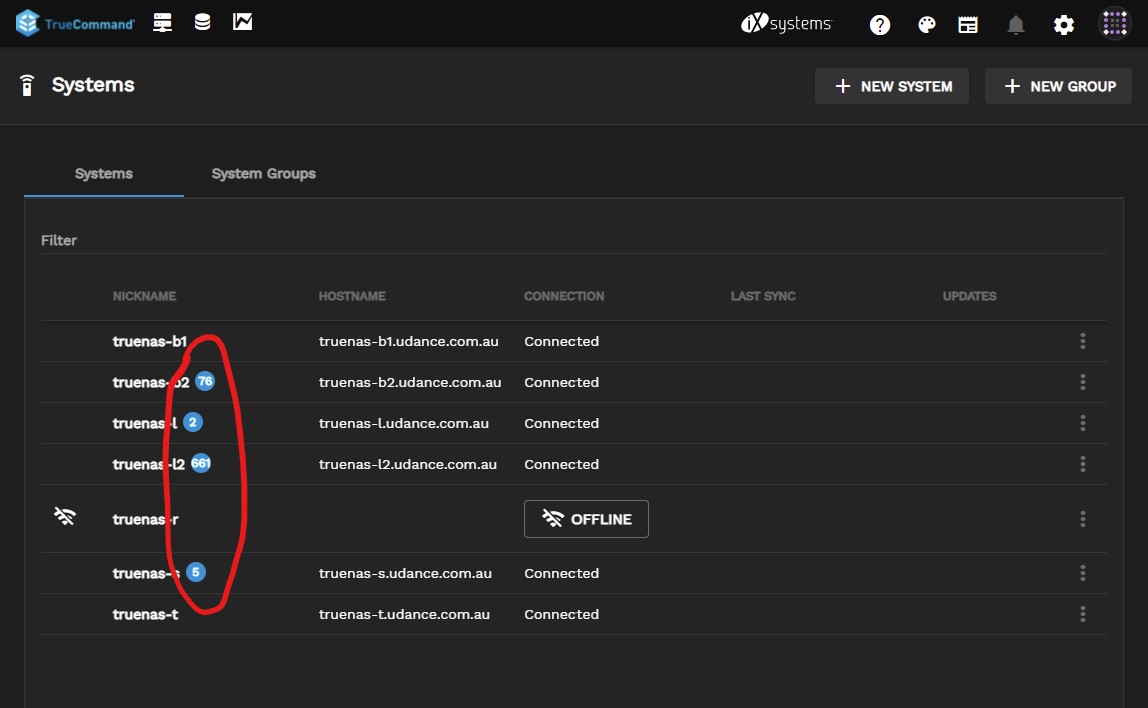
Task: Open the alerts bell icon
Action: (x=1015, y=26)
